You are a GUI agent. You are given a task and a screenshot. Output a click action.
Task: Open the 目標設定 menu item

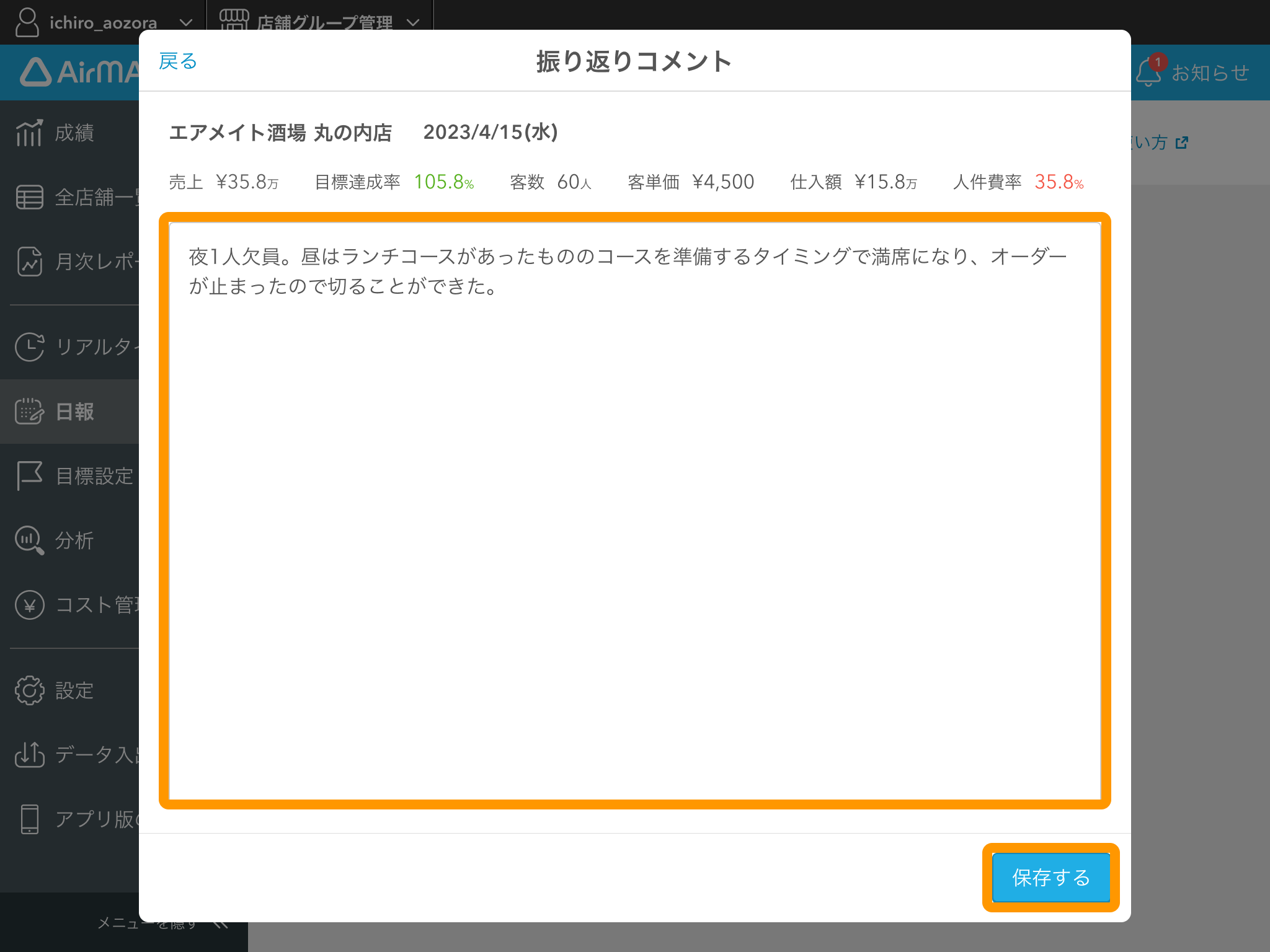pyautogui.click(x=69, y=476)
